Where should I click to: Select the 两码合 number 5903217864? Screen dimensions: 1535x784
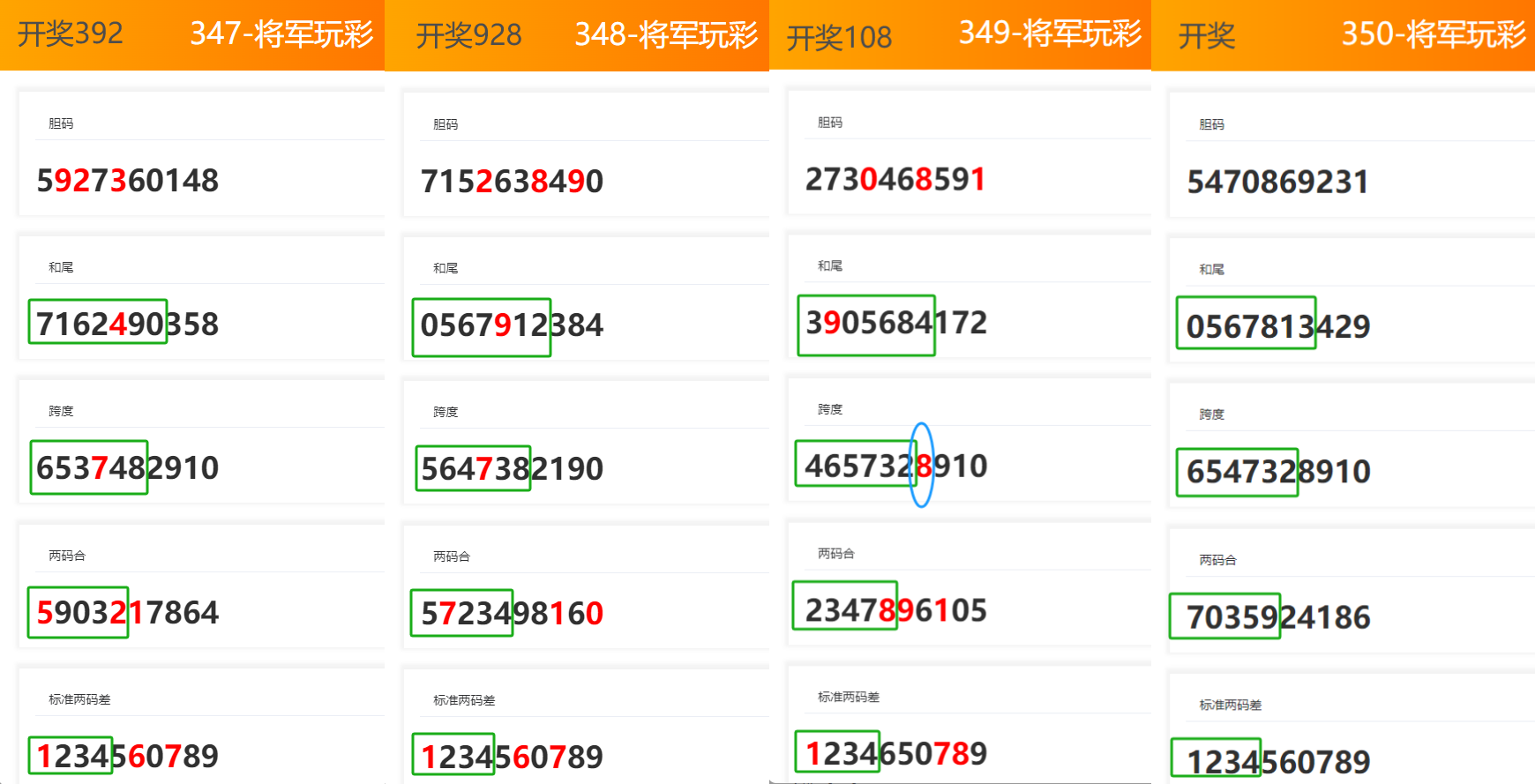coord(128,613)
